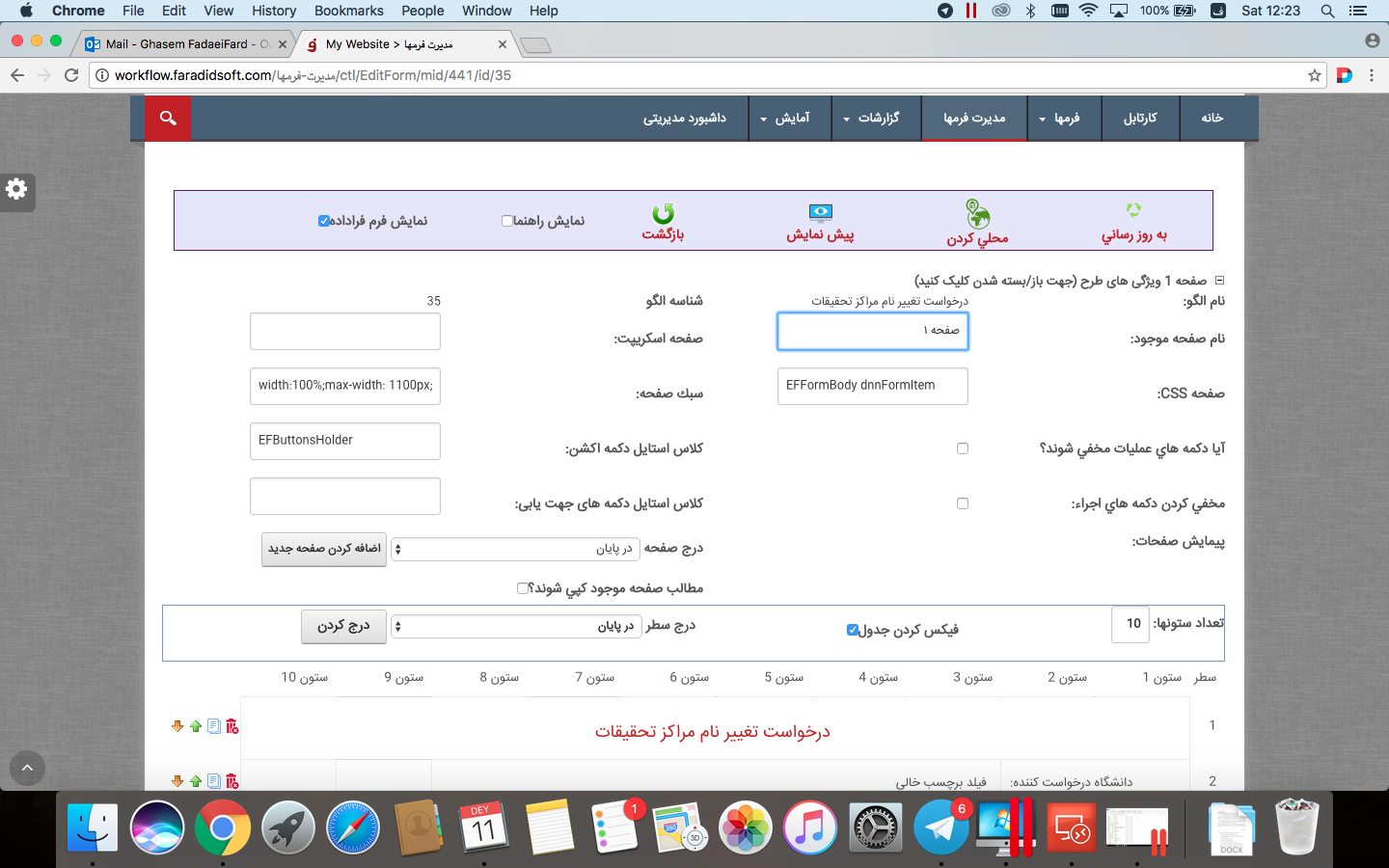Viewport: 1389px width, 868px height.
Task: Open درج سطر (insert row) position dropdown
Action: 514,627
